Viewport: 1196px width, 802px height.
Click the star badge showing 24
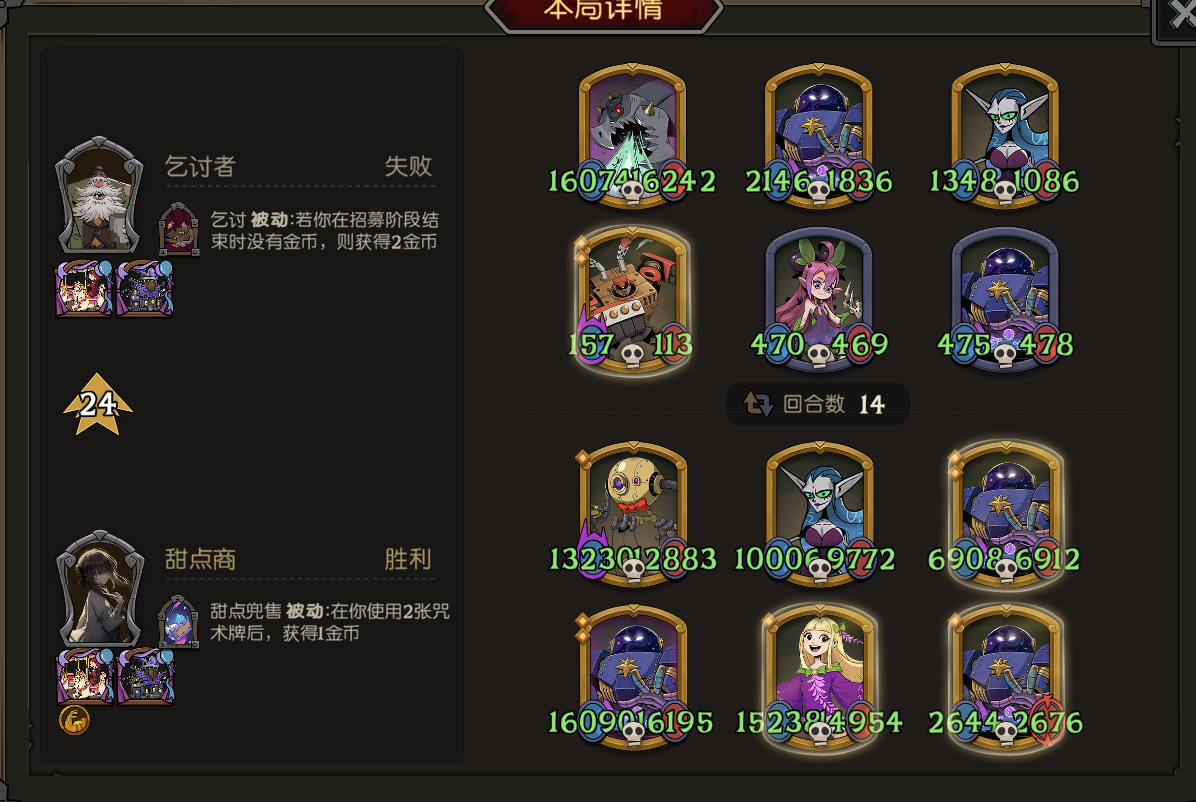pyautogui.click(x=98, y=404)
